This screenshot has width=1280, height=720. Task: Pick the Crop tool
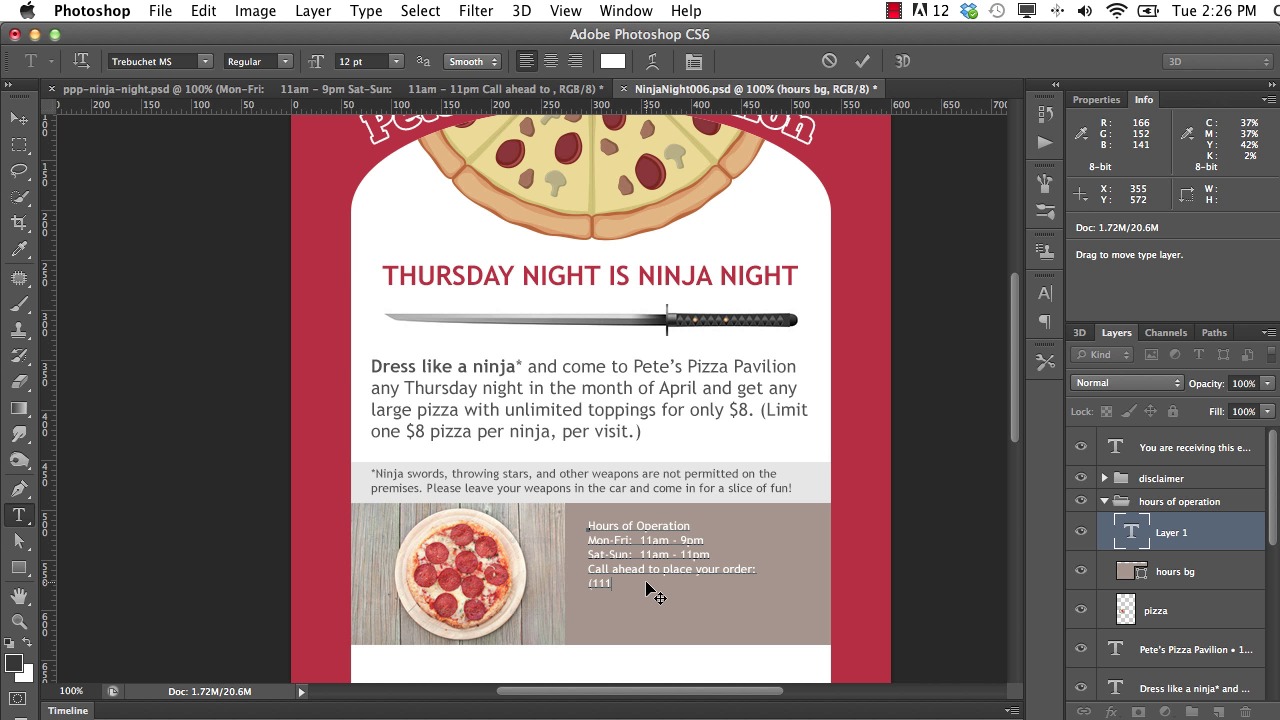[x=19, y=223]
